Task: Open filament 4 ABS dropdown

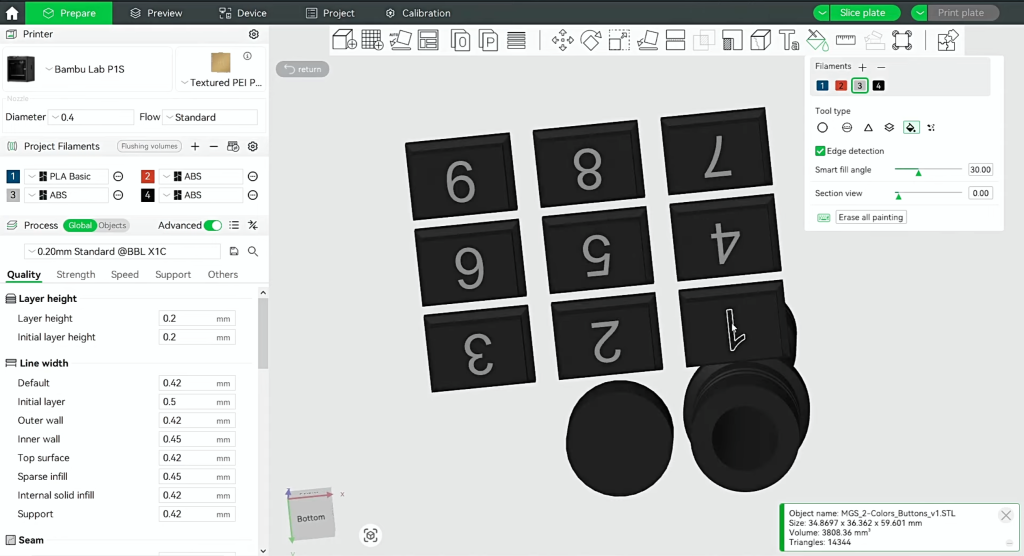Action: click(201, 195)
